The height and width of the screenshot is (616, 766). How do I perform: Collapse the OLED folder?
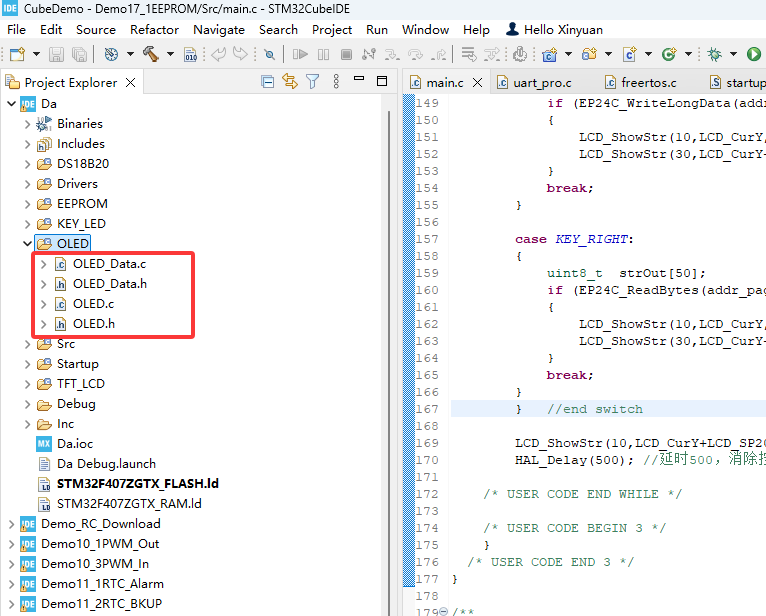pos(27,243)
